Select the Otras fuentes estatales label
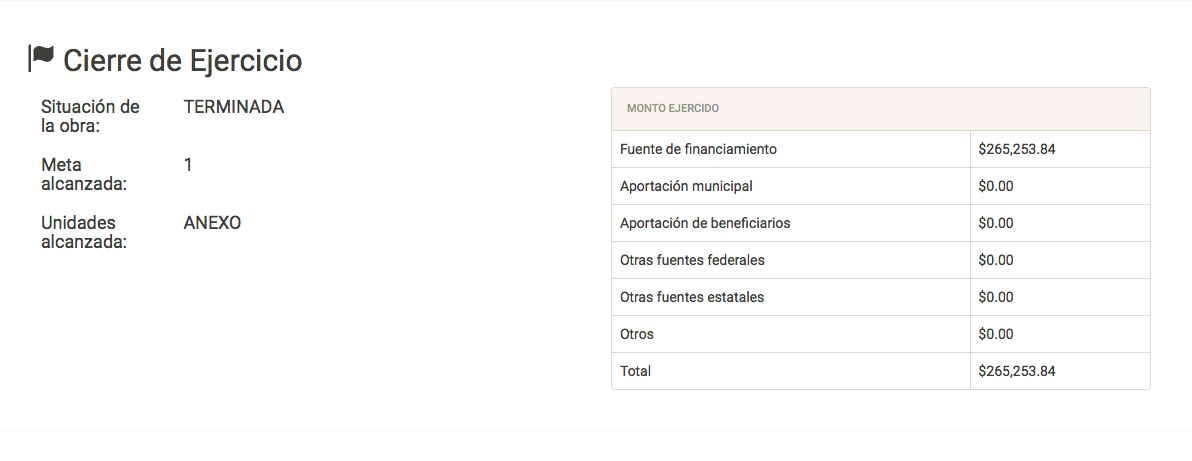 click(692, 297)
